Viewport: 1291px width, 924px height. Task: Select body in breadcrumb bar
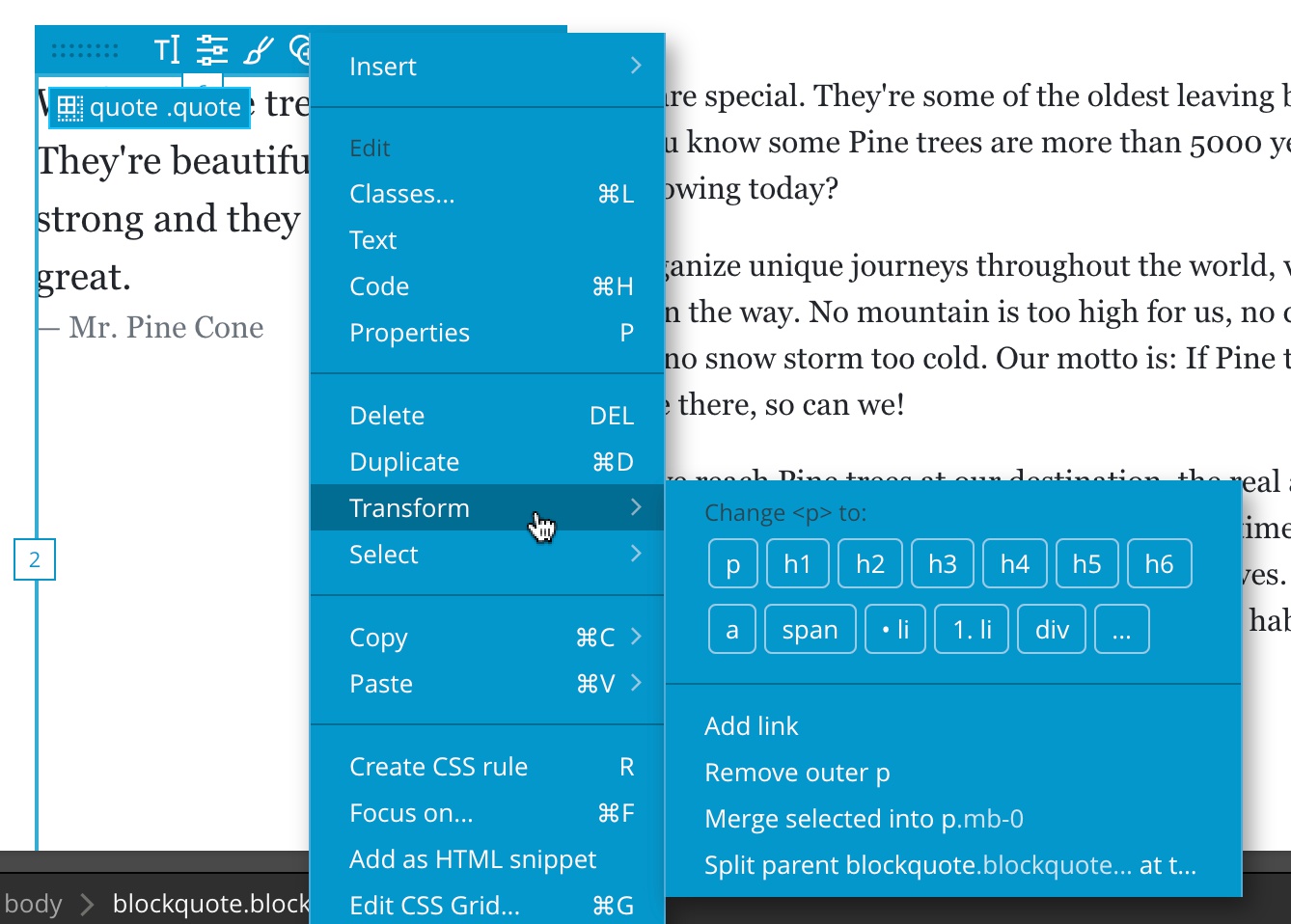(34, 904)
